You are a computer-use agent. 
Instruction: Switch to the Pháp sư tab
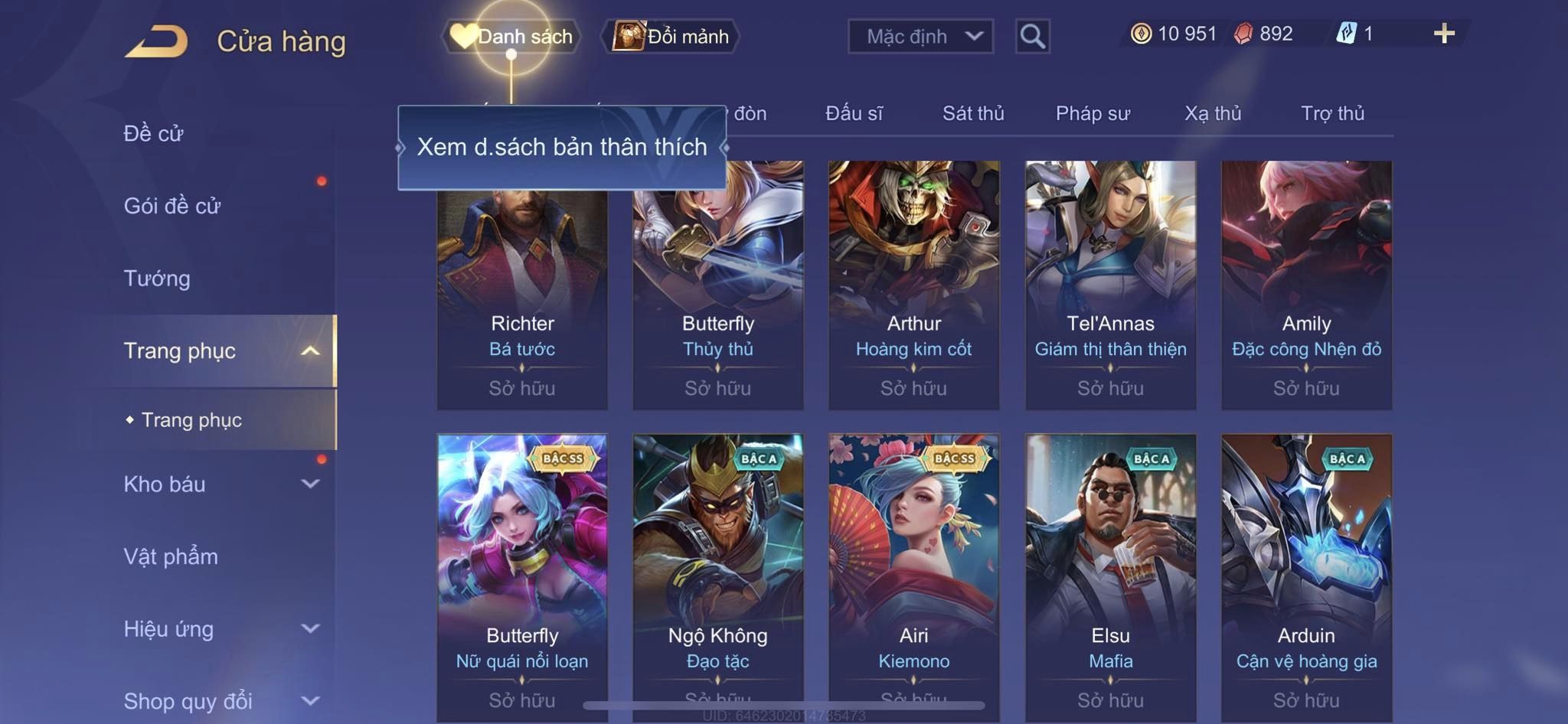click(x=1093, y=113)
